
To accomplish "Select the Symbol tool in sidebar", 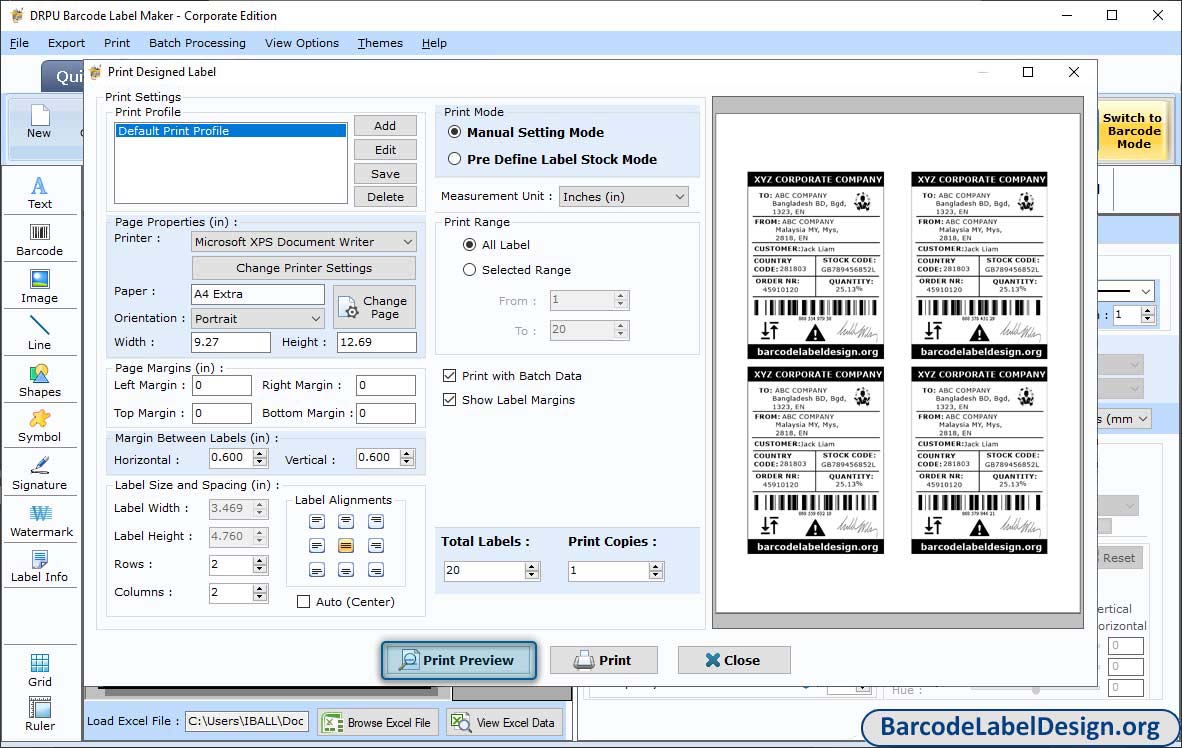I will click(x=39, y=426).
